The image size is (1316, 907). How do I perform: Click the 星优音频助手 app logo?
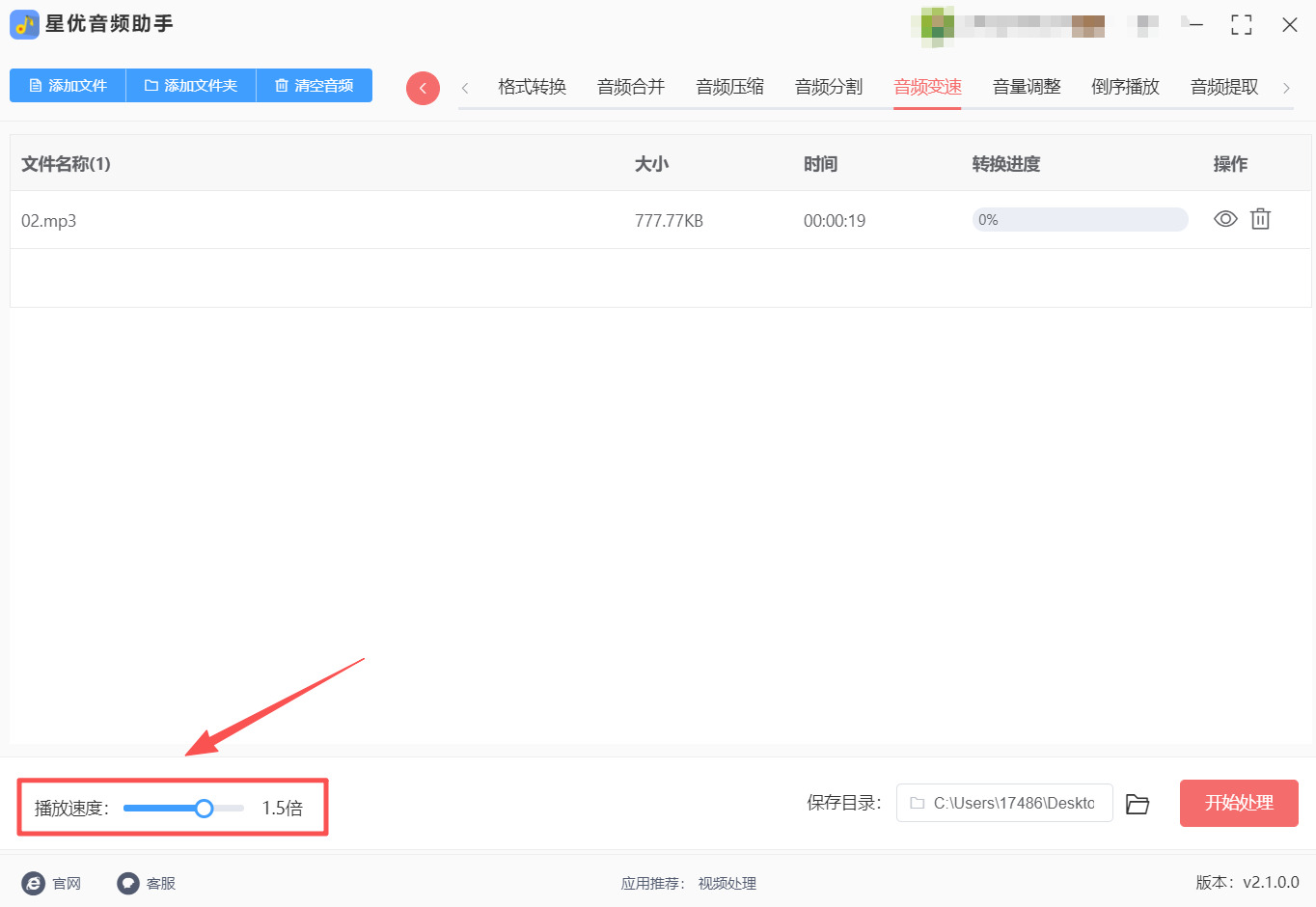tap(24, 24)
